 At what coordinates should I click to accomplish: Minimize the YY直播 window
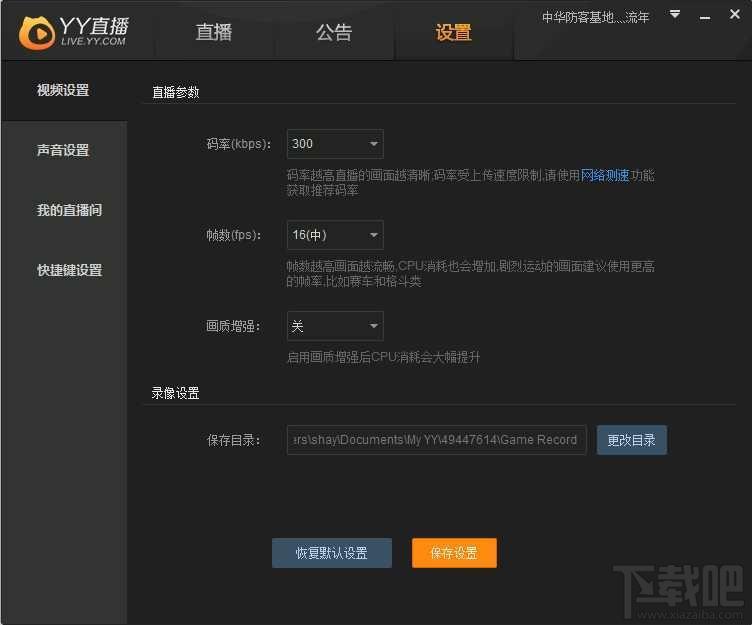pyautogui.click(x=705, y=18)
